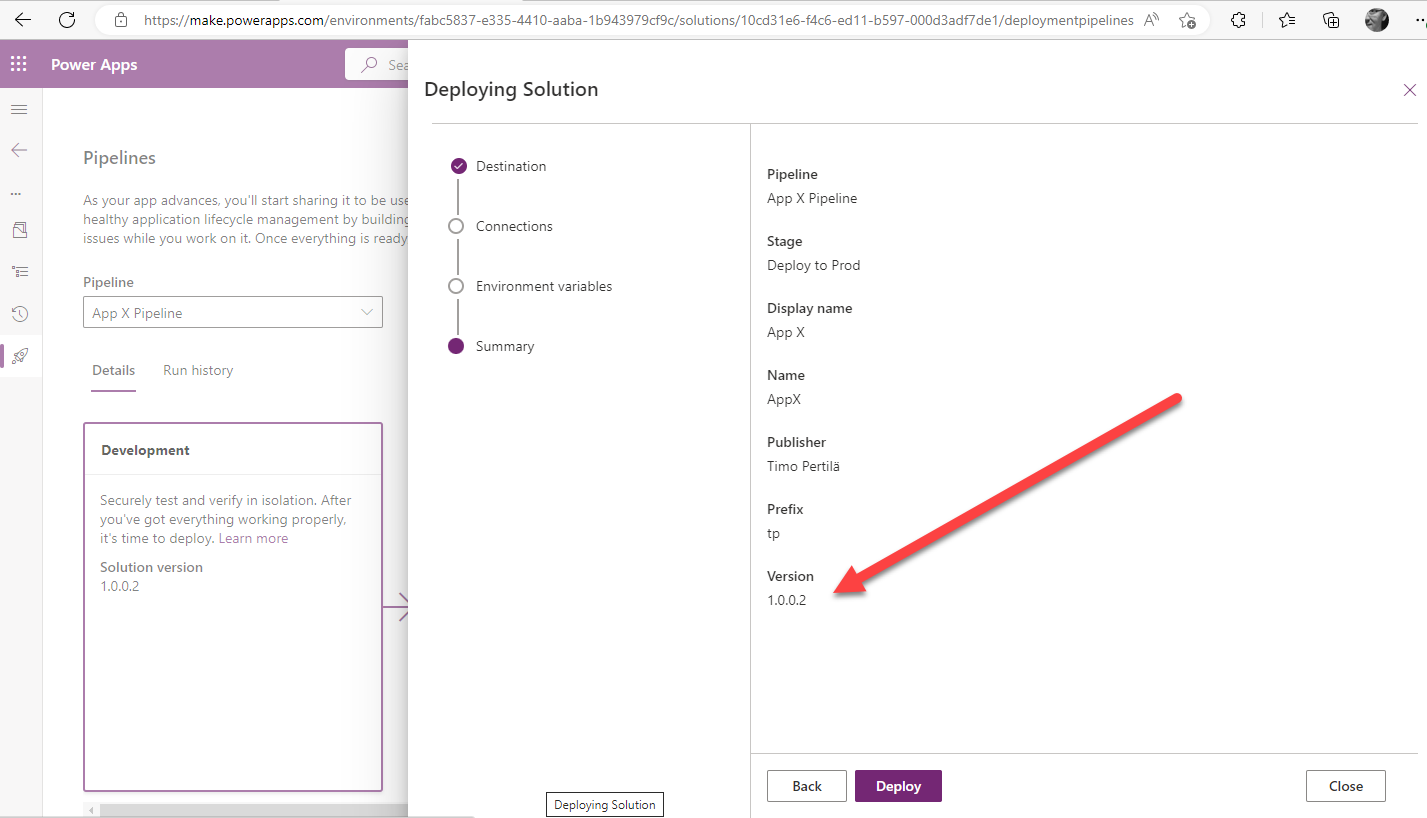Open the Power Apps app launcher waffle
Viewport: 1427px width, 818px height.
19,65
